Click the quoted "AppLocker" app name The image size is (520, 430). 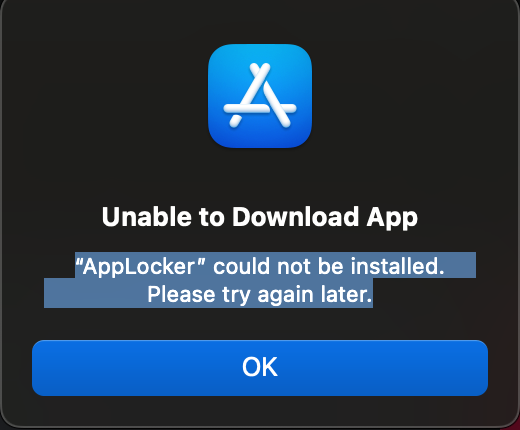pyautogui.click(x=140, y=267)
